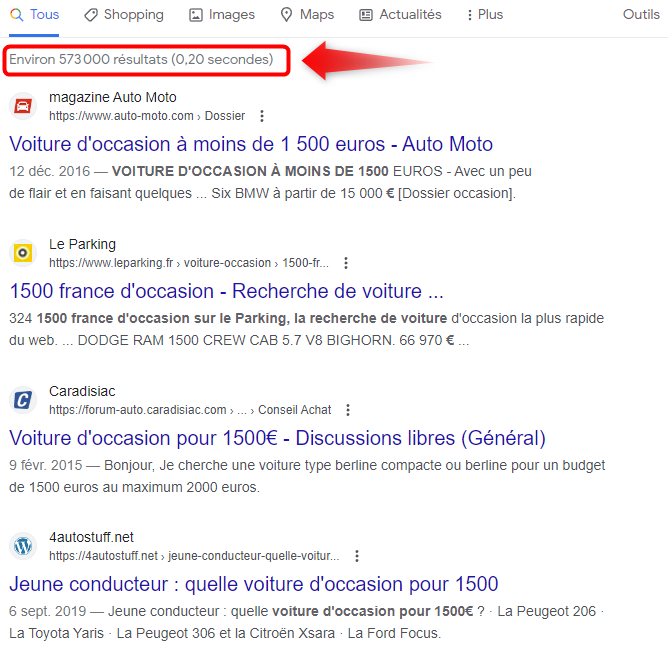Click the '12 déc. 2016' snippet date

coord(50,171)
